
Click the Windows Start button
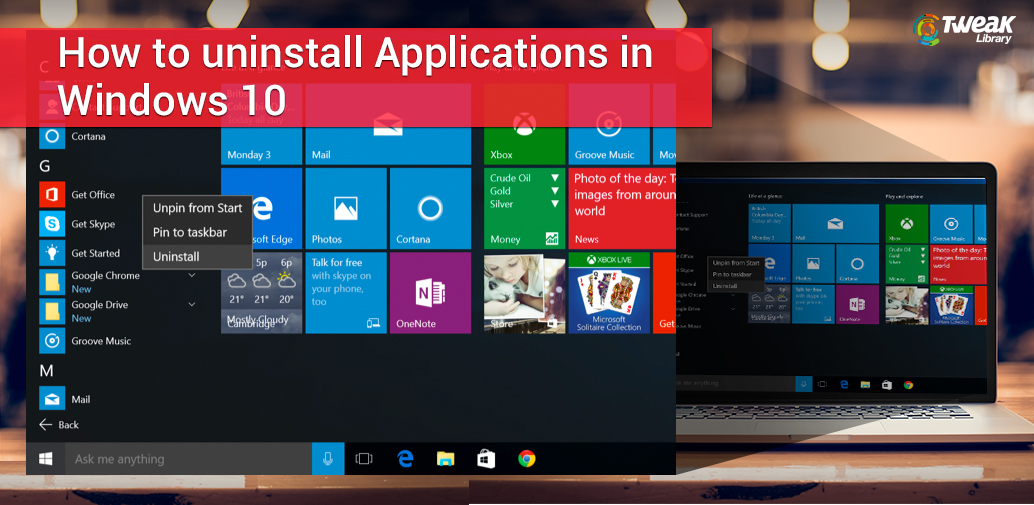(46, 459)
